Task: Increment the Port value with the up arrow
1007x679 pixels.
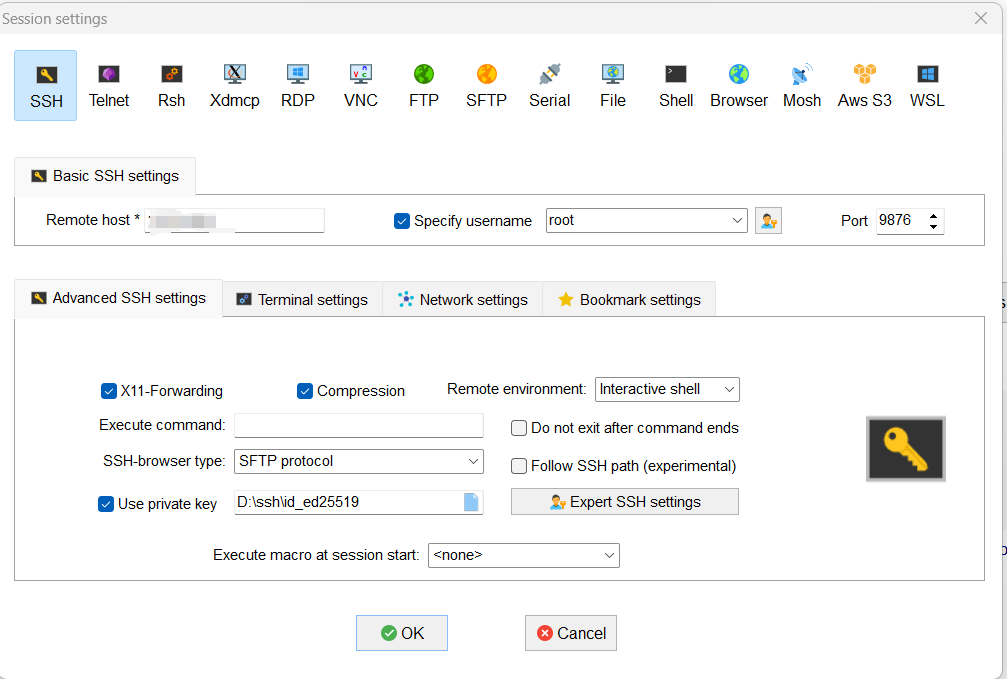Action: pyautogui.click(x=932, y=214)
